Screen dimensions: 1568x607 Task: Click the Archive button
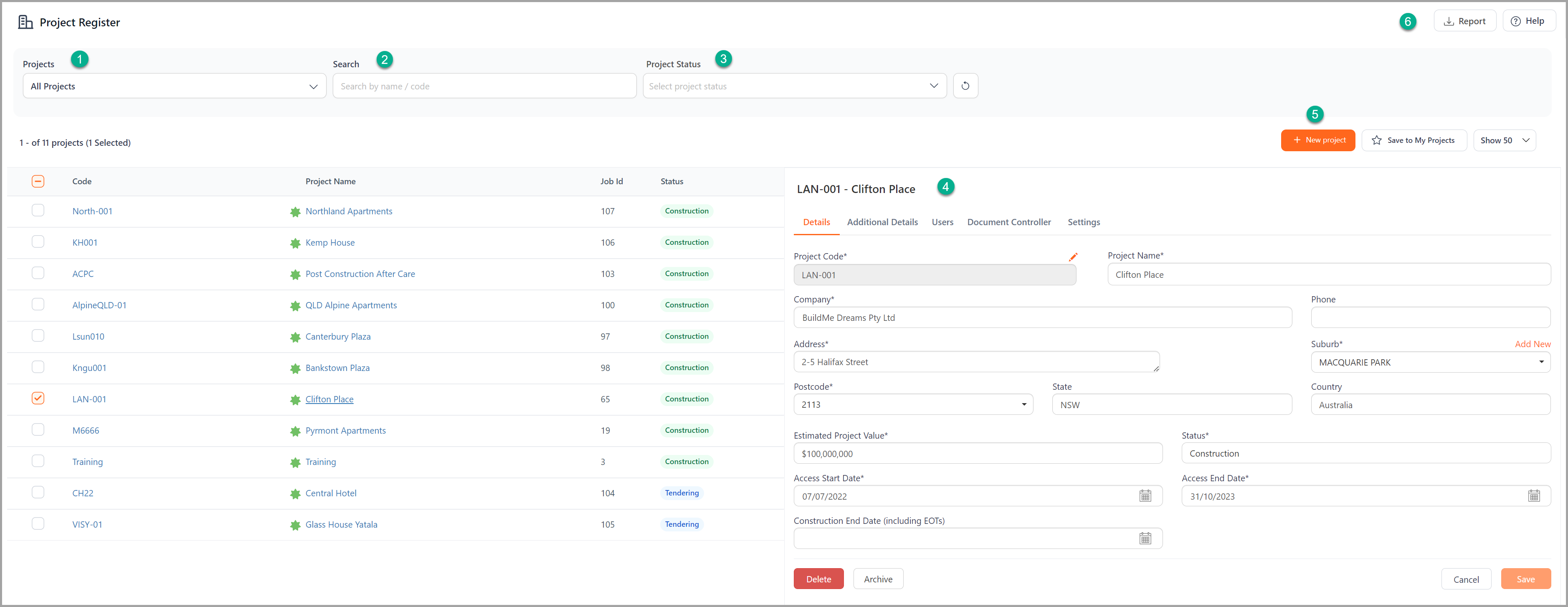pos(878,579)
